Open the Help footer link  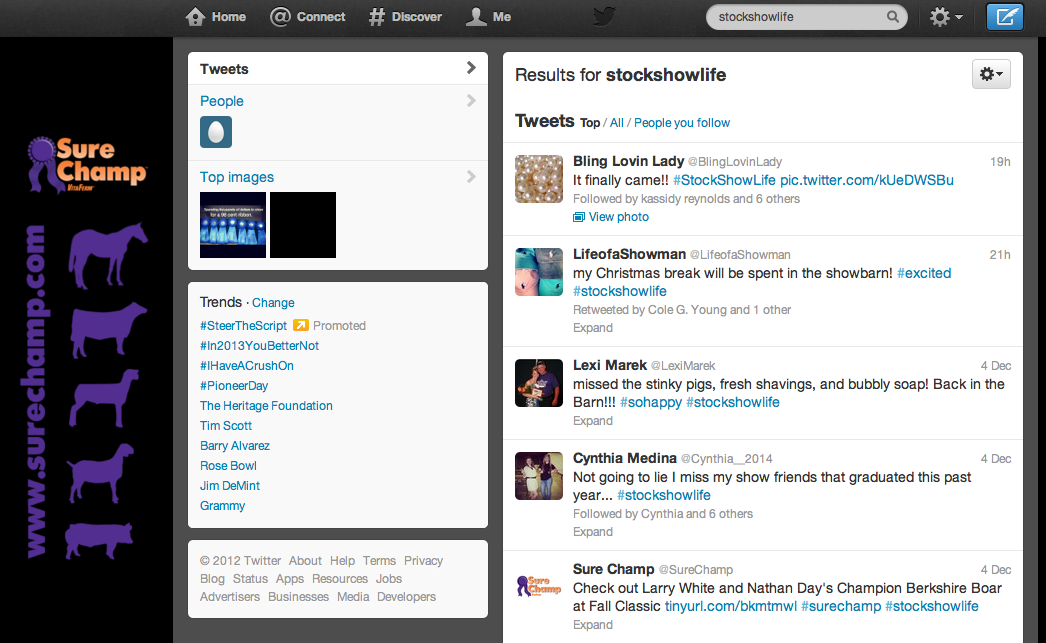(342, 561)
